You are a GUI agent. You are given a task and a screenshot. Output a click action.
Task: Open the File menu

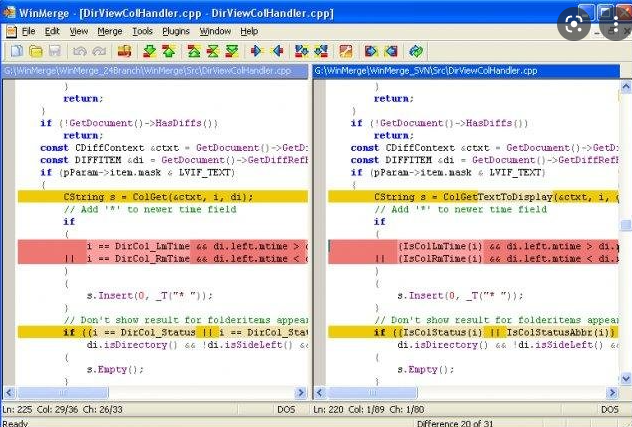[28, 31]
